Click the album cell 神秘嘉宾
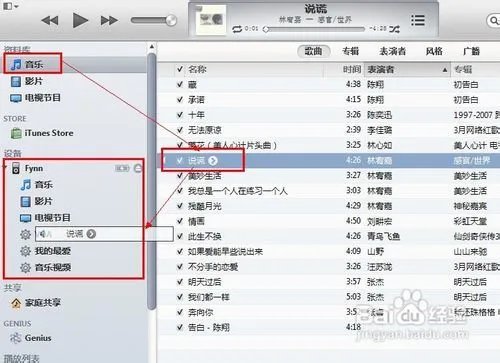 (470, 206)
